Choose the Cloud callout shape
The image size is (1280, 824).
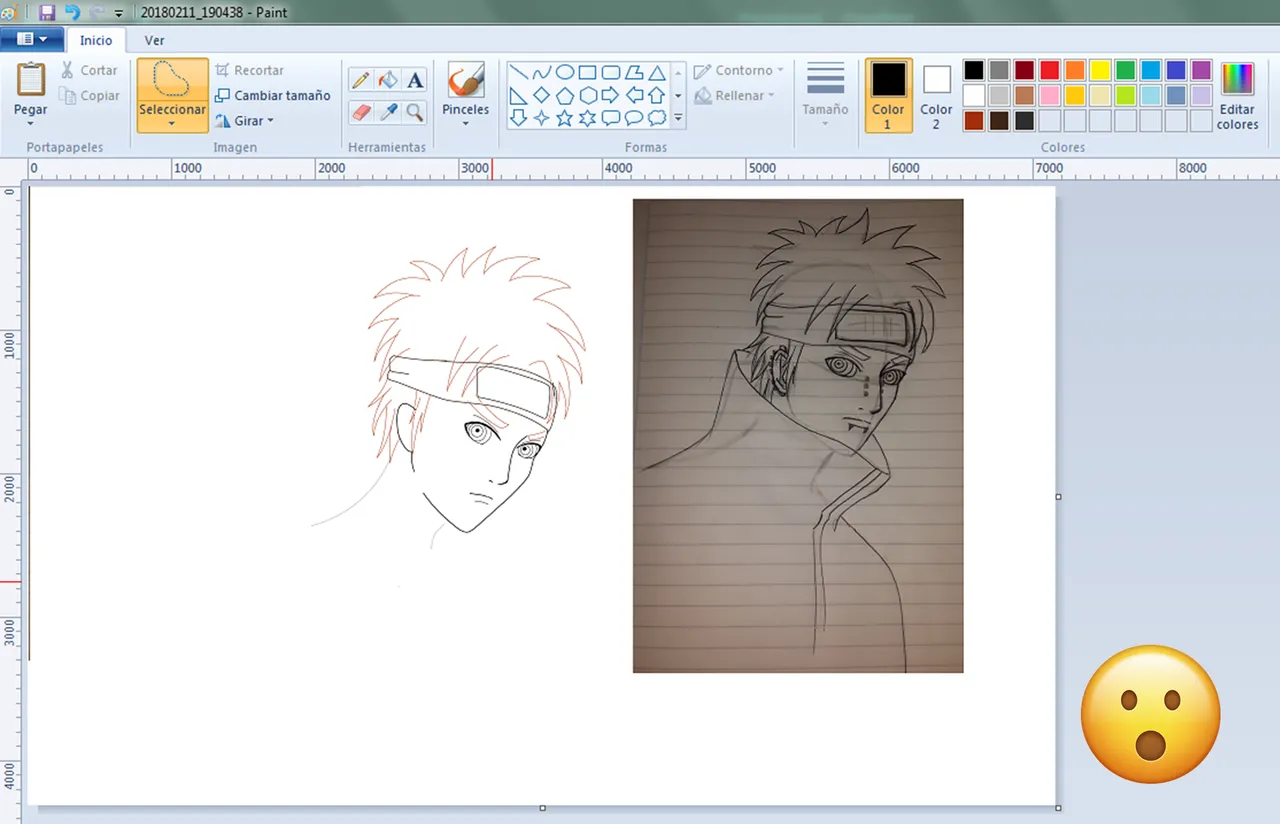click(656, 118)
